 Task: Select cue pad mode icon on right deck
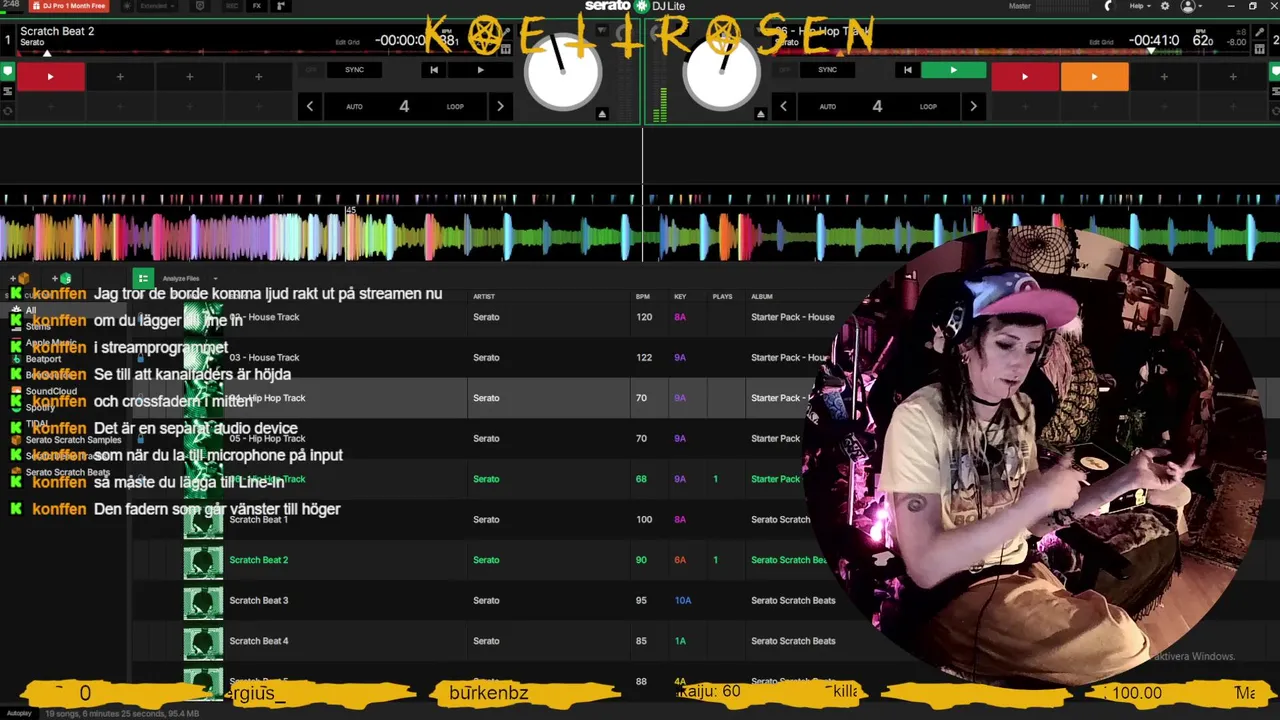[1274, 71]
